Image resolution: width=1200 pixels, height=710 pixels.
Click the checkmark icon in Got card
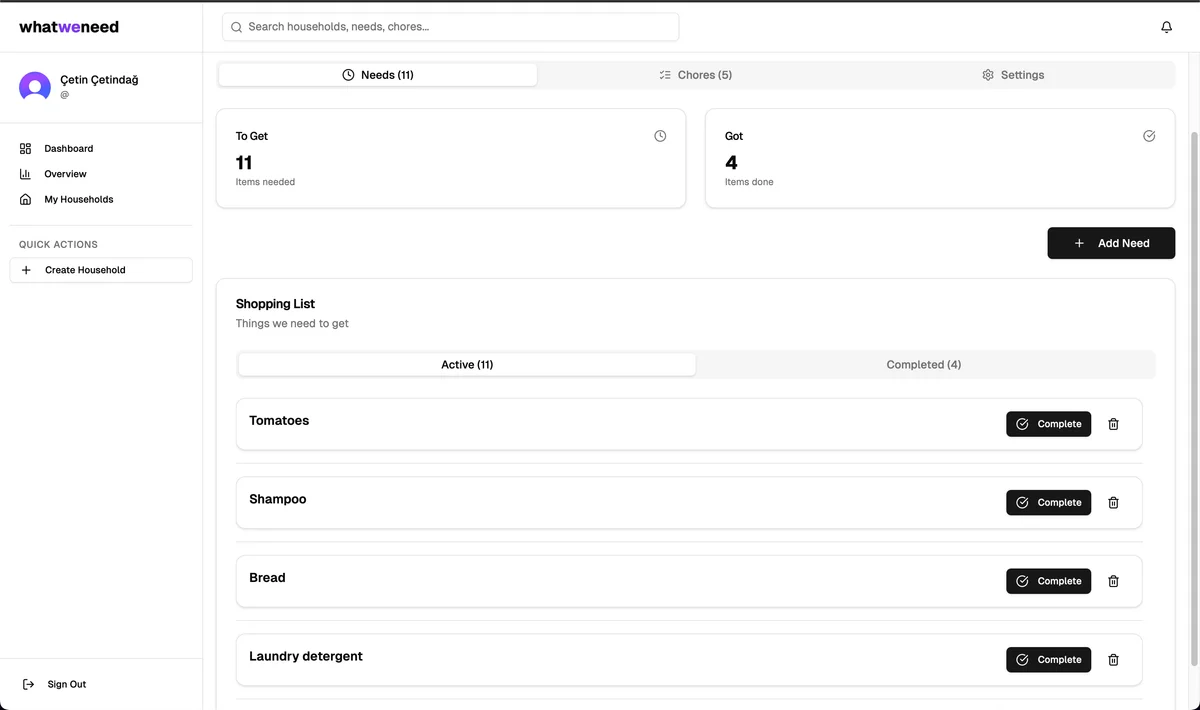click(x=1149, y=136)
